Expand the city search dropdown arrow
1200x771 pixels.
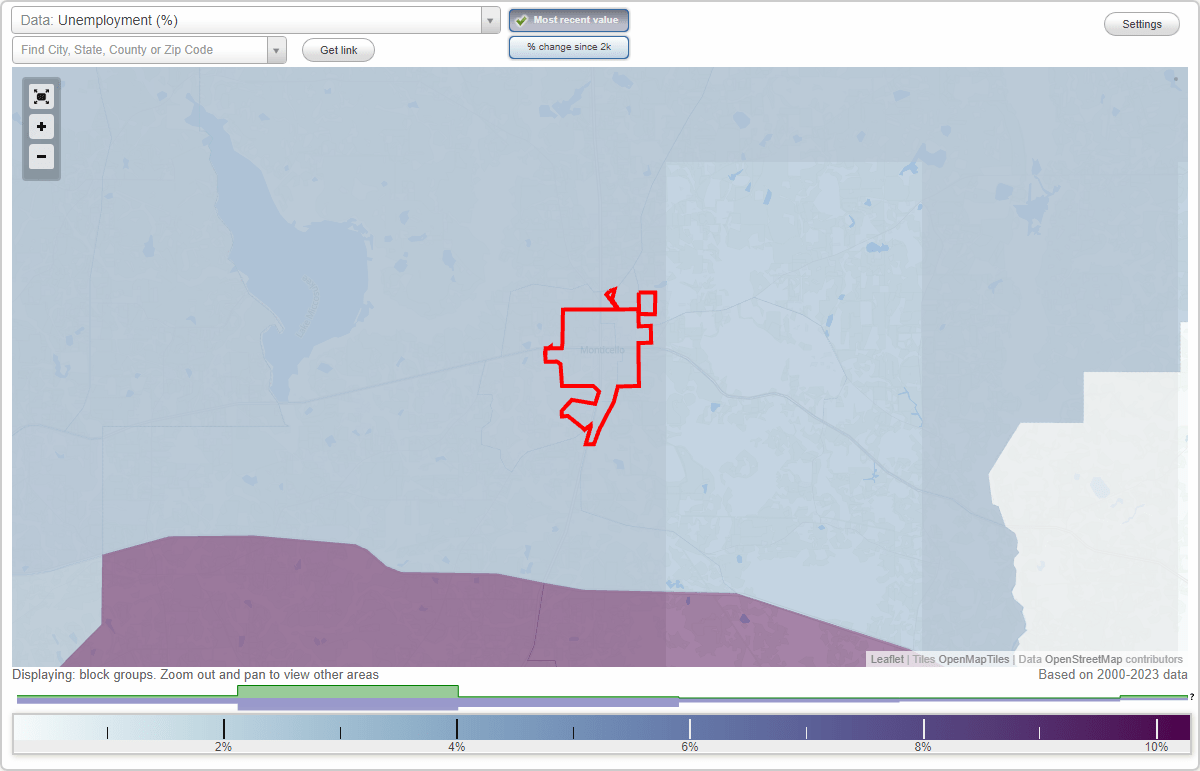pyautogui.click(x=277, y=50)
